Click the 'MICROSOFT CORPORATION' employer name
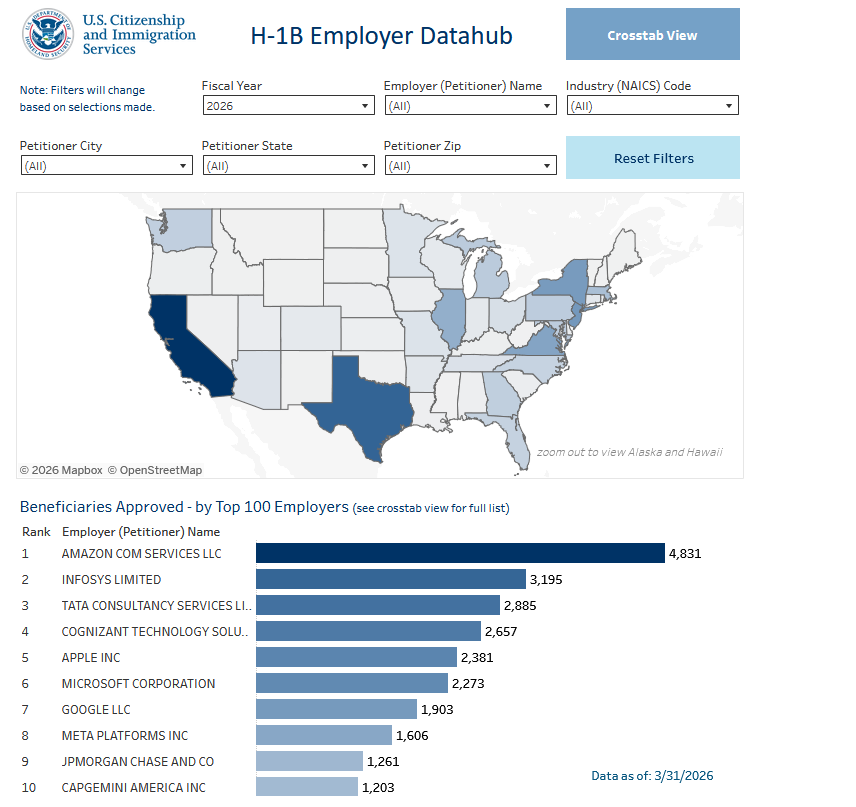The image size is (856, 807). pos(138,684)
